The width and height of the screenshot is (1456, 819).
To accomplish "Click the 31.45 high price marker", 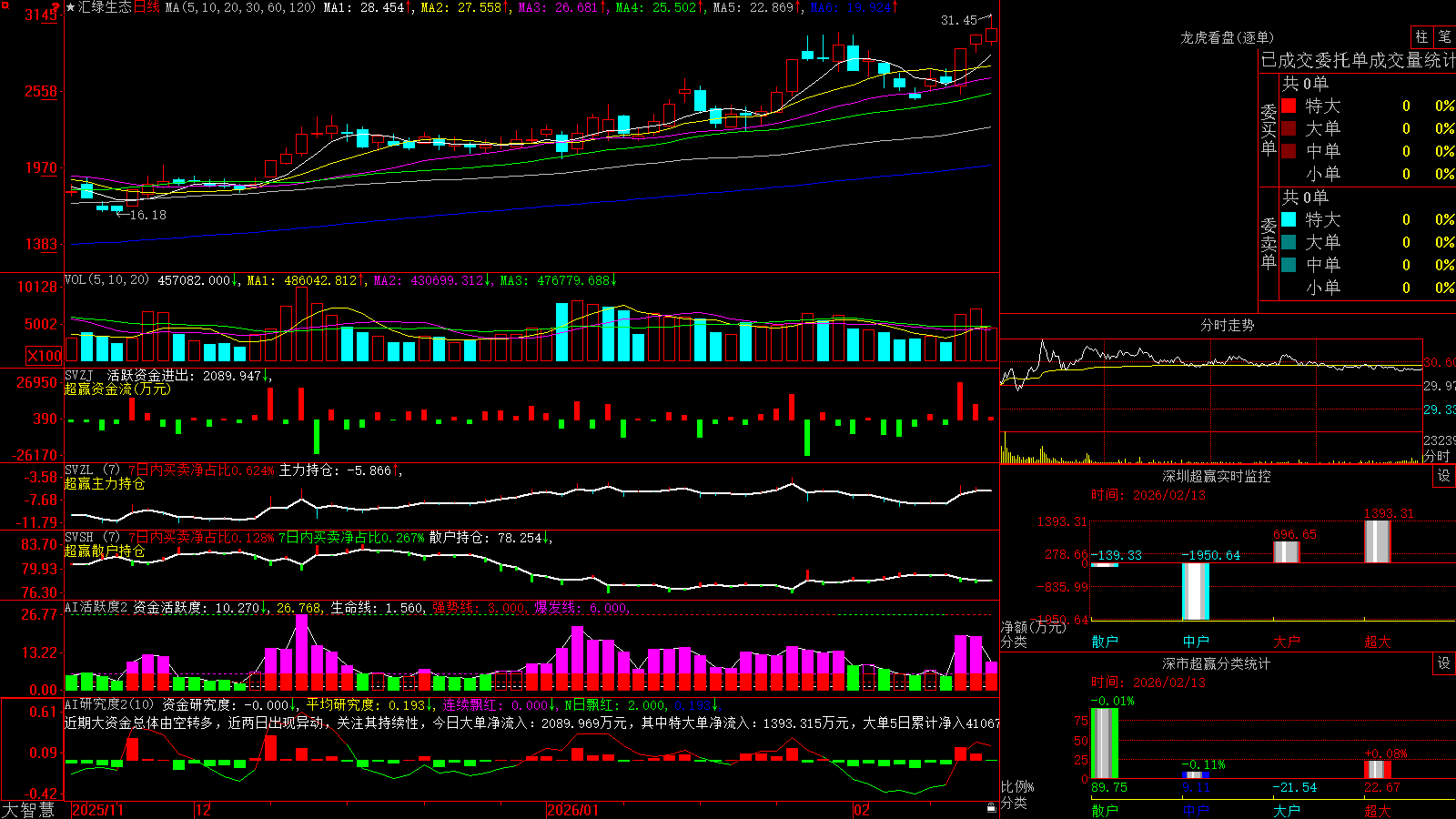I will [x=959, y=20].
